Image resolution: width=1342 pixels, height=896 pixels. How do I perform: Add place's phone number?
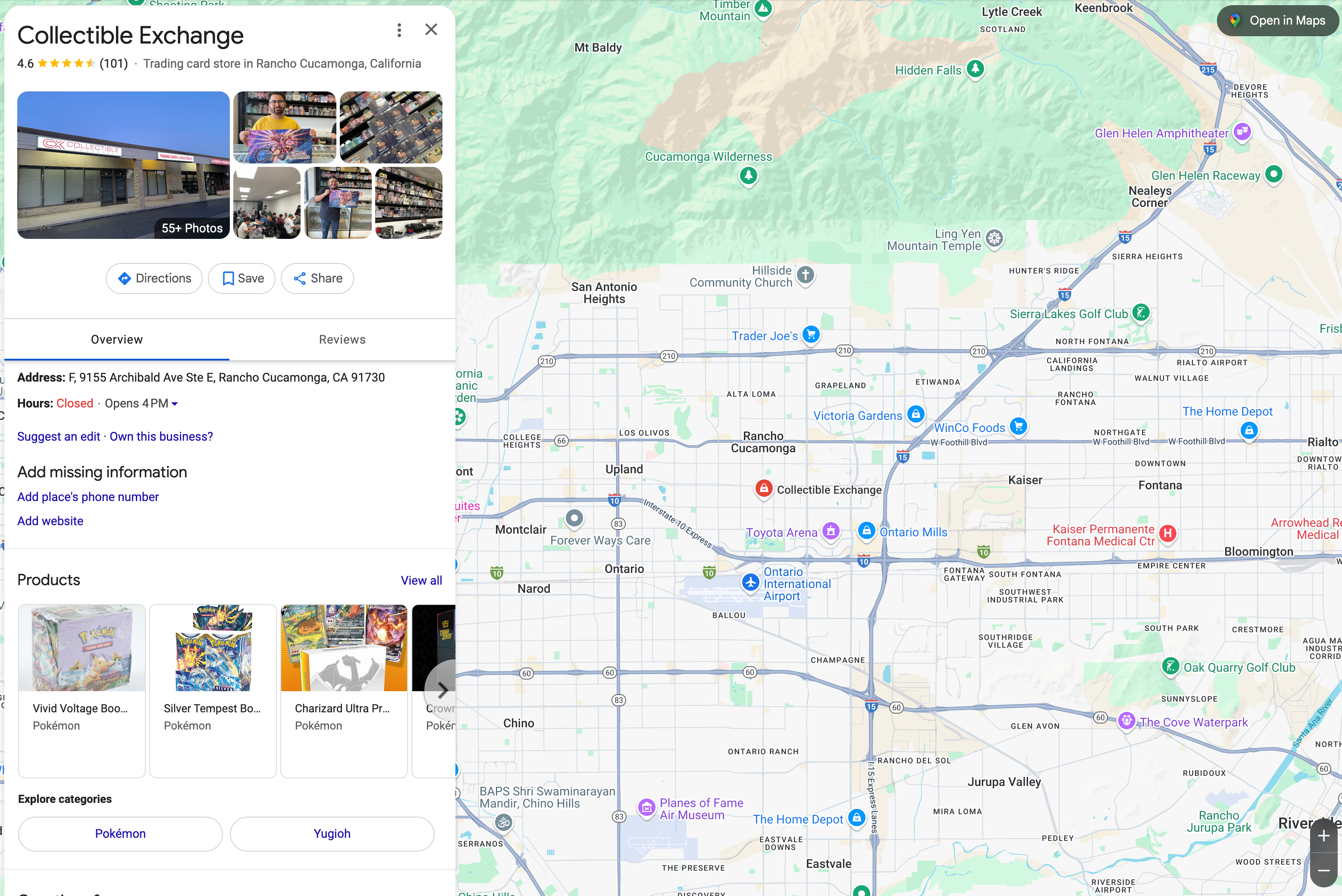click(88, 497)
